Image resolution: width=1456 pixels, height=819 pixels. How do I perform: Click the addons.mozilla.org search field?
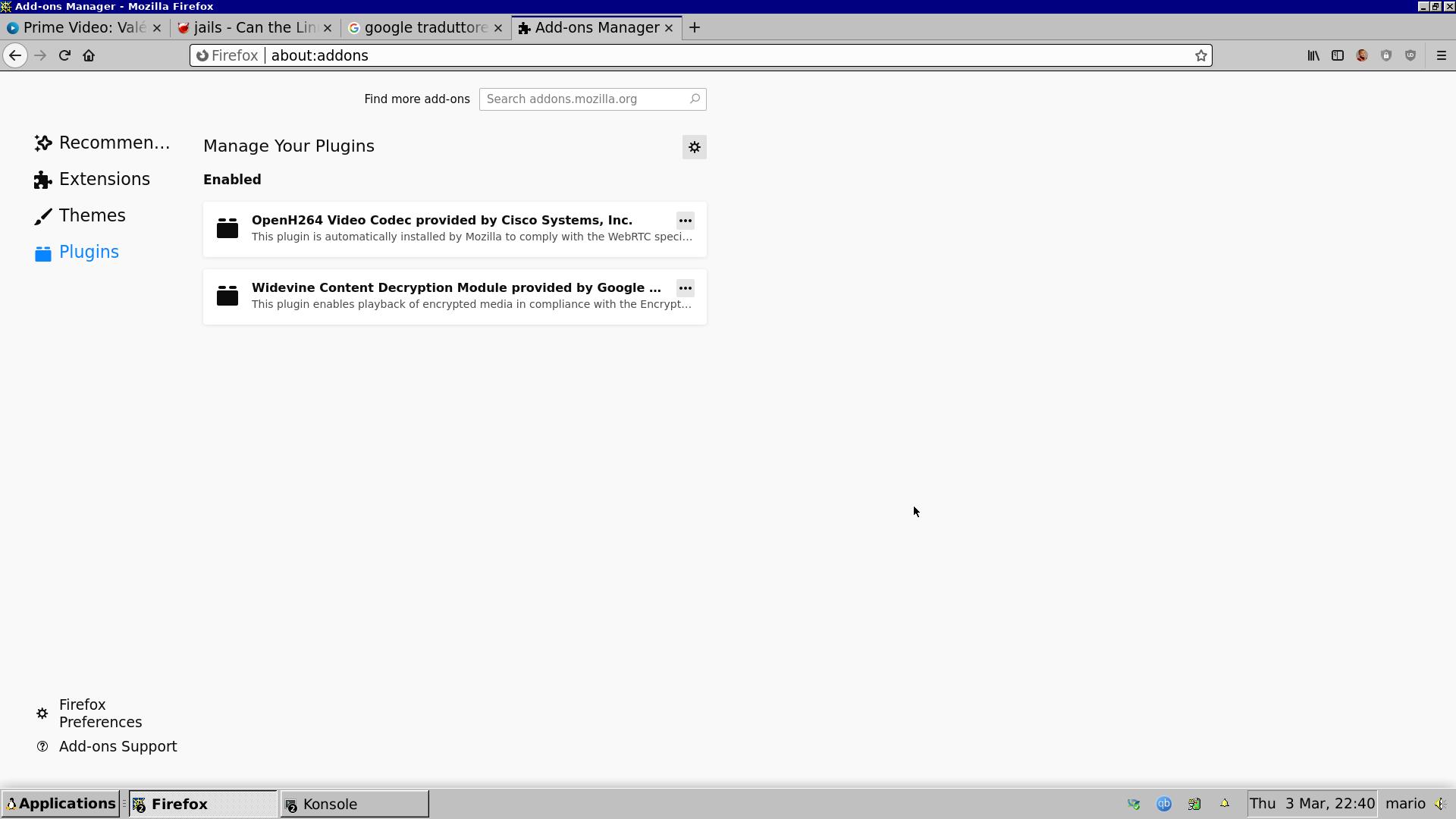click(x=591, y=99)
